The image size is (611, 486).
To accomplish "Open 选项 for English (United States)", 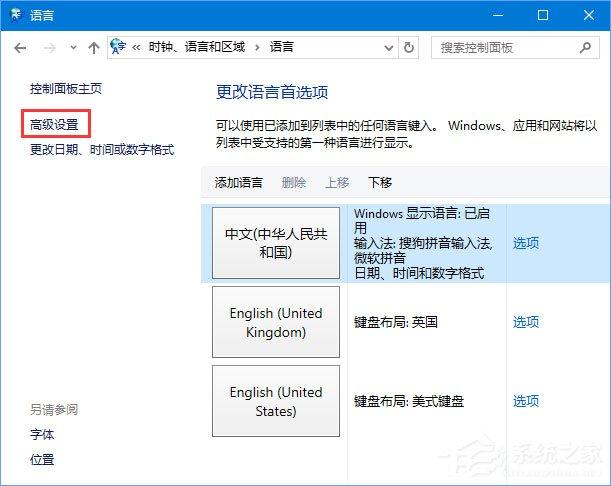I will point(526,401).
